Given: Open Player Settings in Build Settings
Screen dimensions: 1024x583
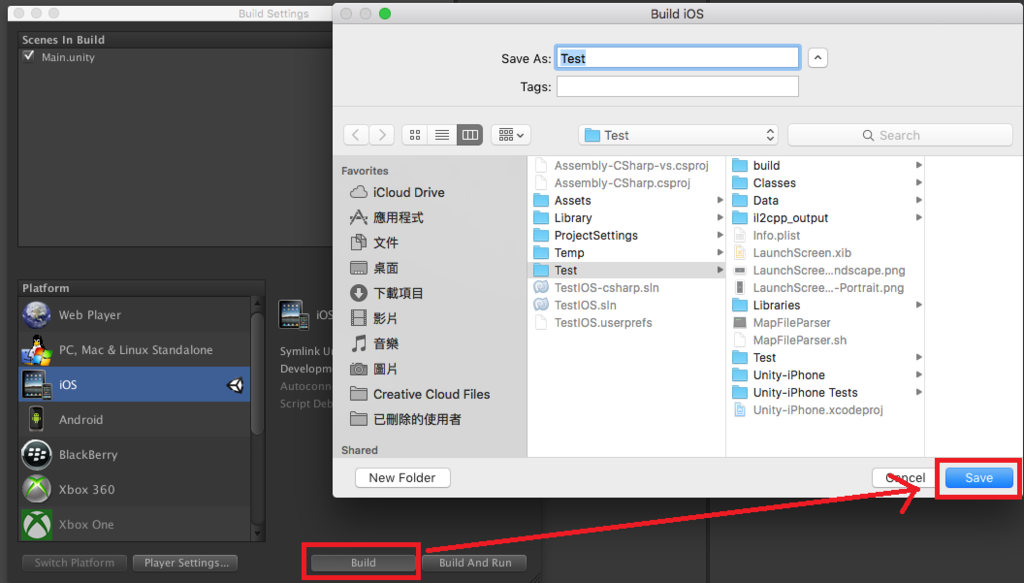Looking at the screenshot, I should click(x=185, y=563).
